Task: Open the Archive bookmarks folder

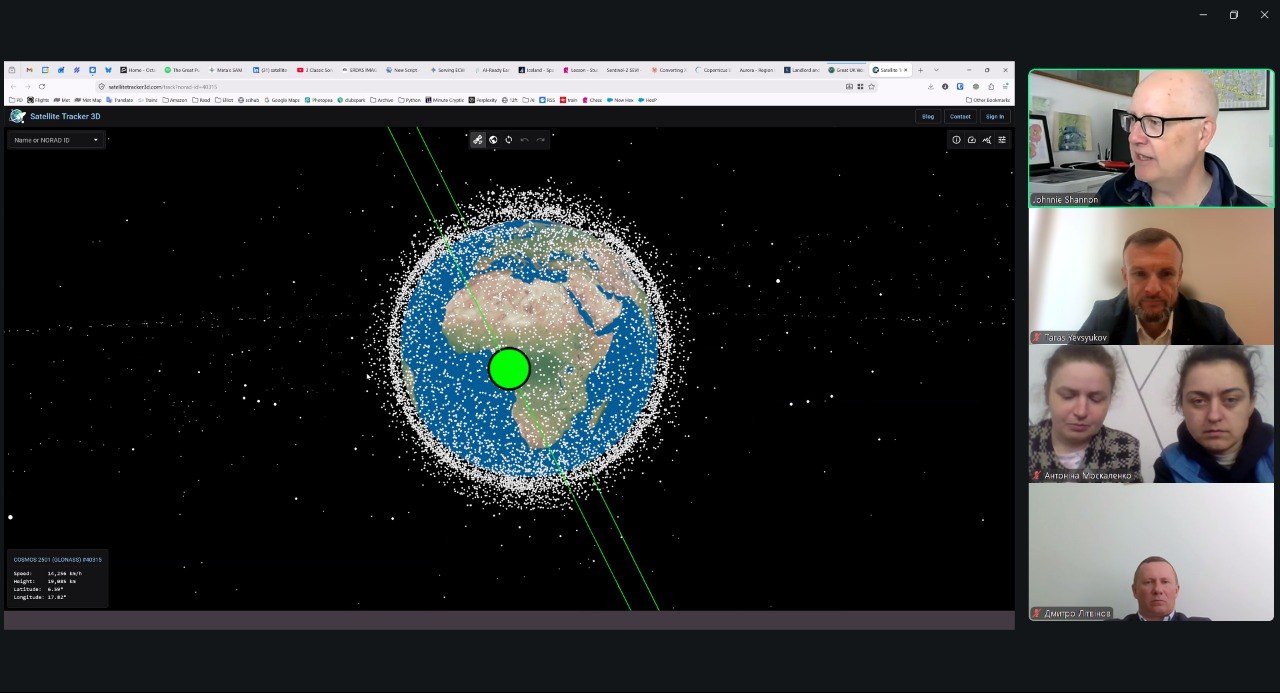Action: [382, 100]
